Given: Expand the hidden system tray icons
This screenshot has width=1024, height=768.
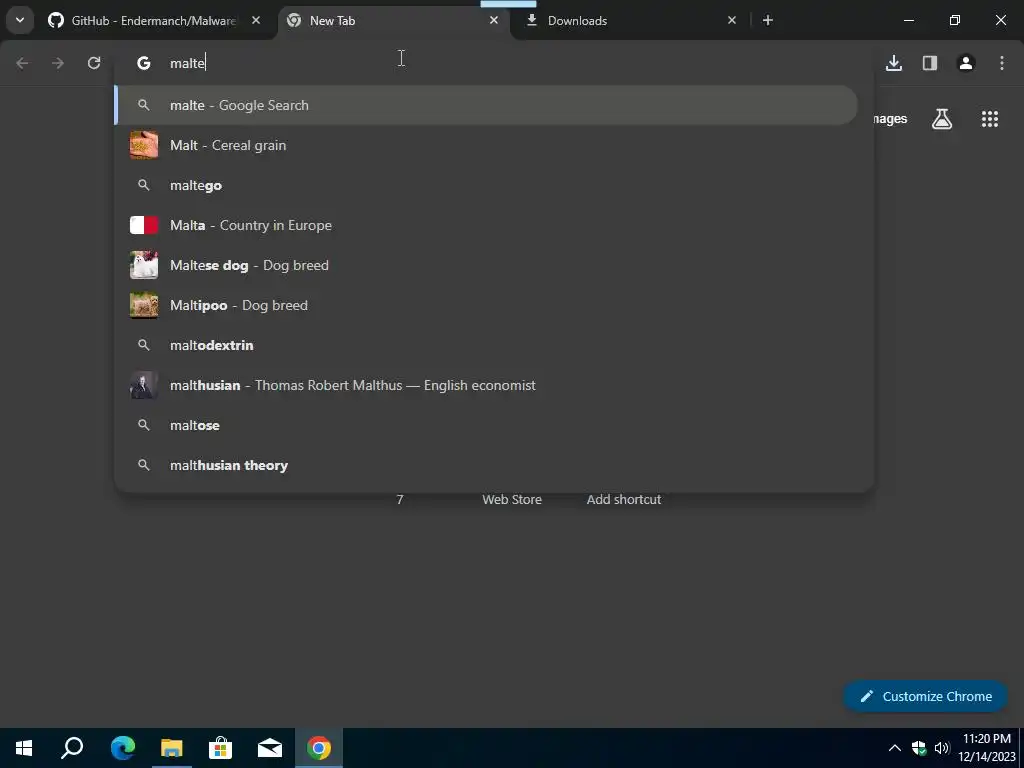Looking at the screenshot, I should 895,748.
